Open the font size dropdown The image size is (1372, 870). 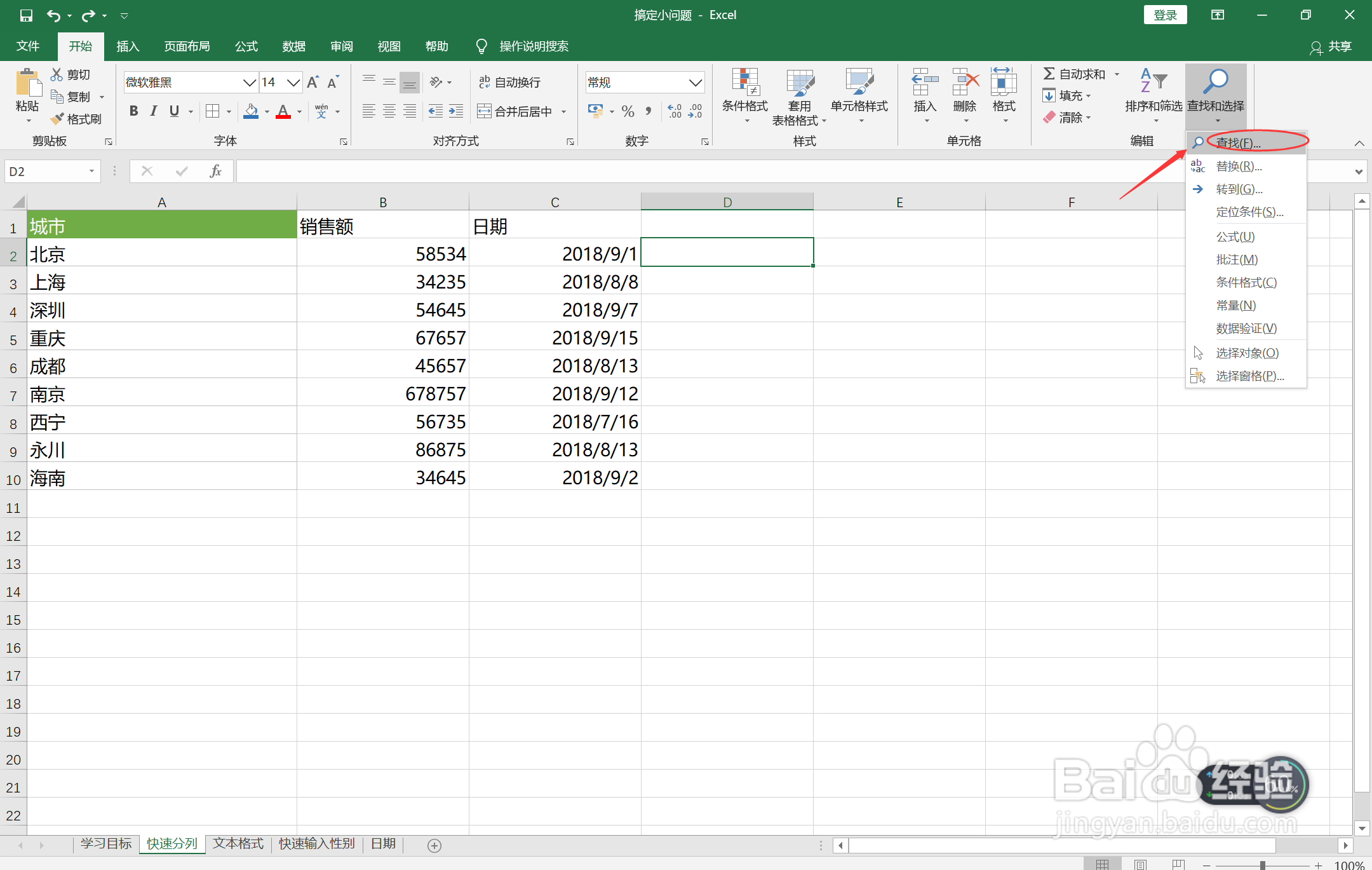(293, 83)
